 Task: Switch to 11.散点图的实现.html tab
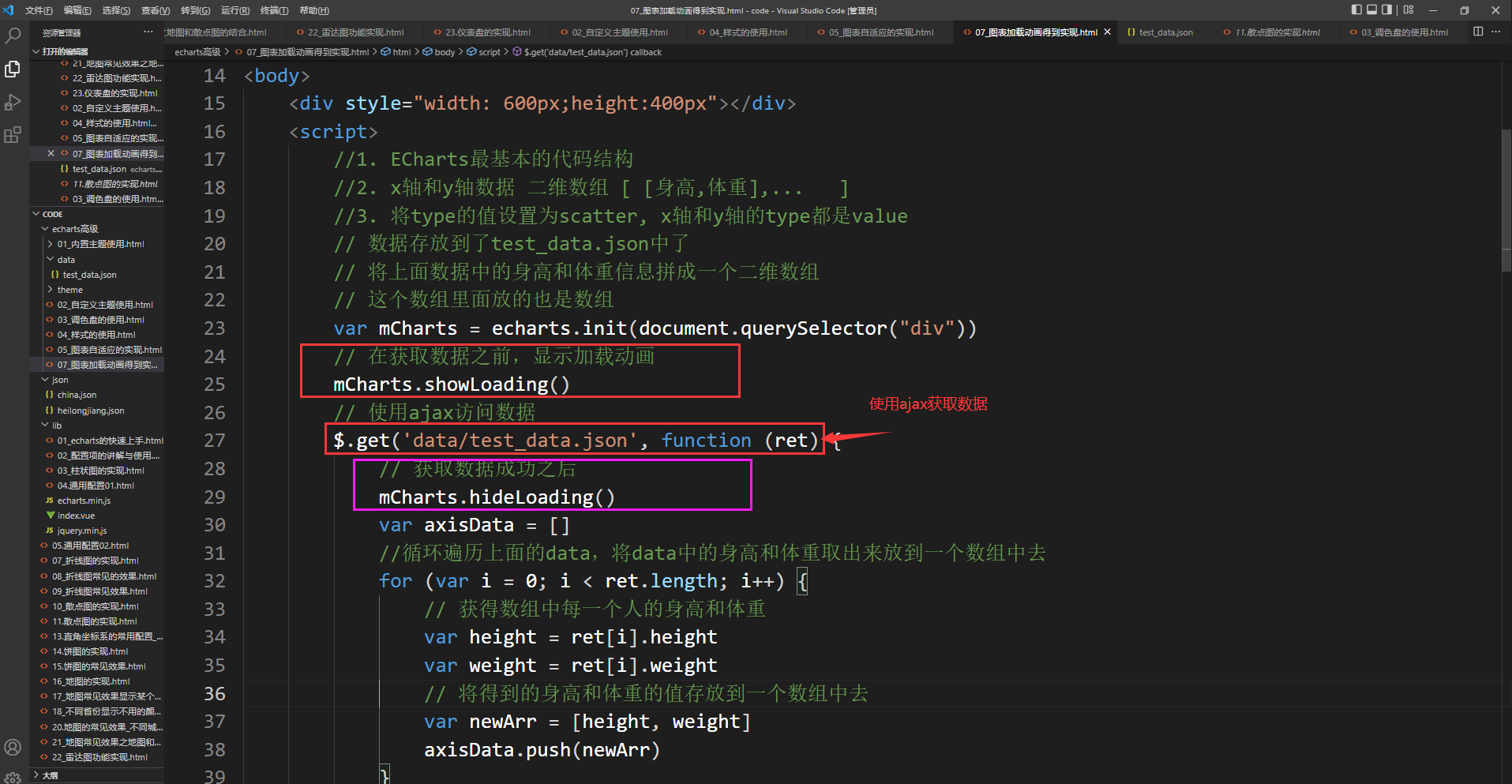[x=1277, y=32]
